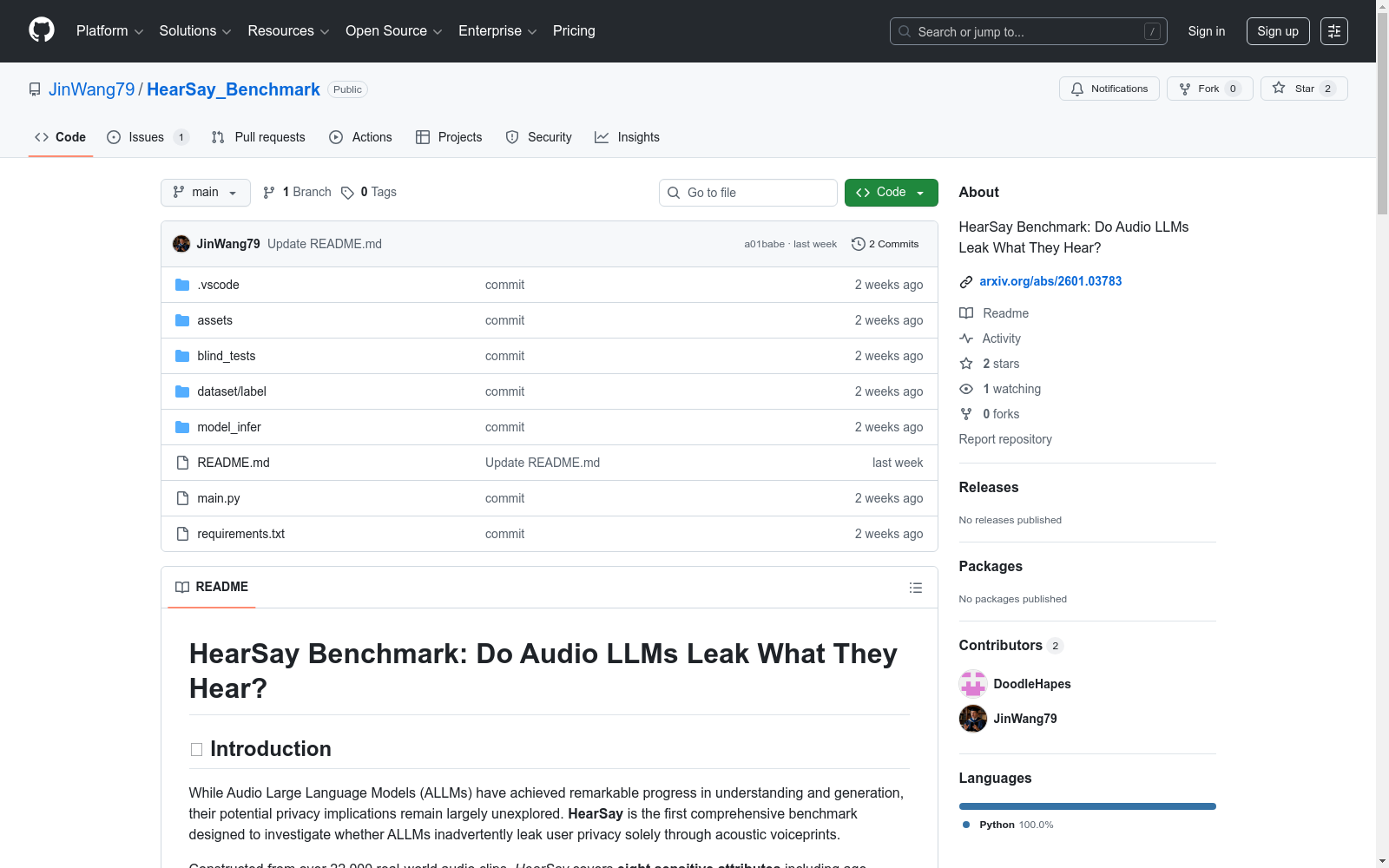The image size is (1389, 868).
Task: Focus the Go to file search box
Action: 748,193
